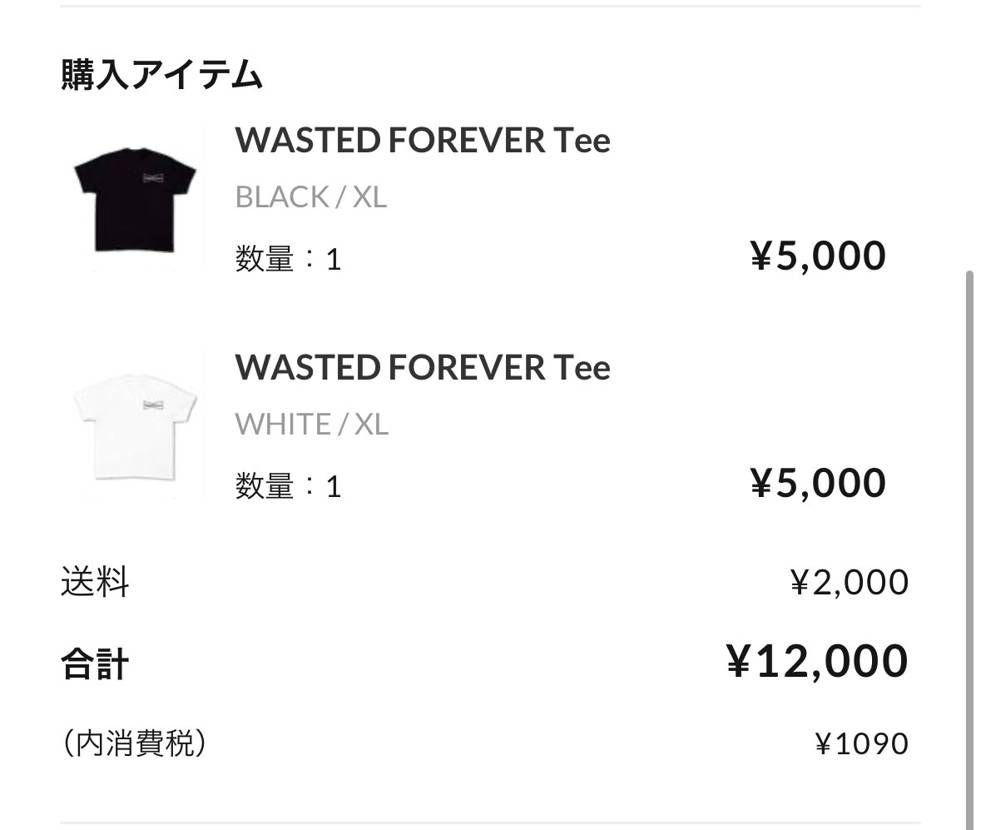Image resolution: width=981 pixels, height=830 pixels.
Task: Click the 合計 total label
Action: [x=95, y=661]
